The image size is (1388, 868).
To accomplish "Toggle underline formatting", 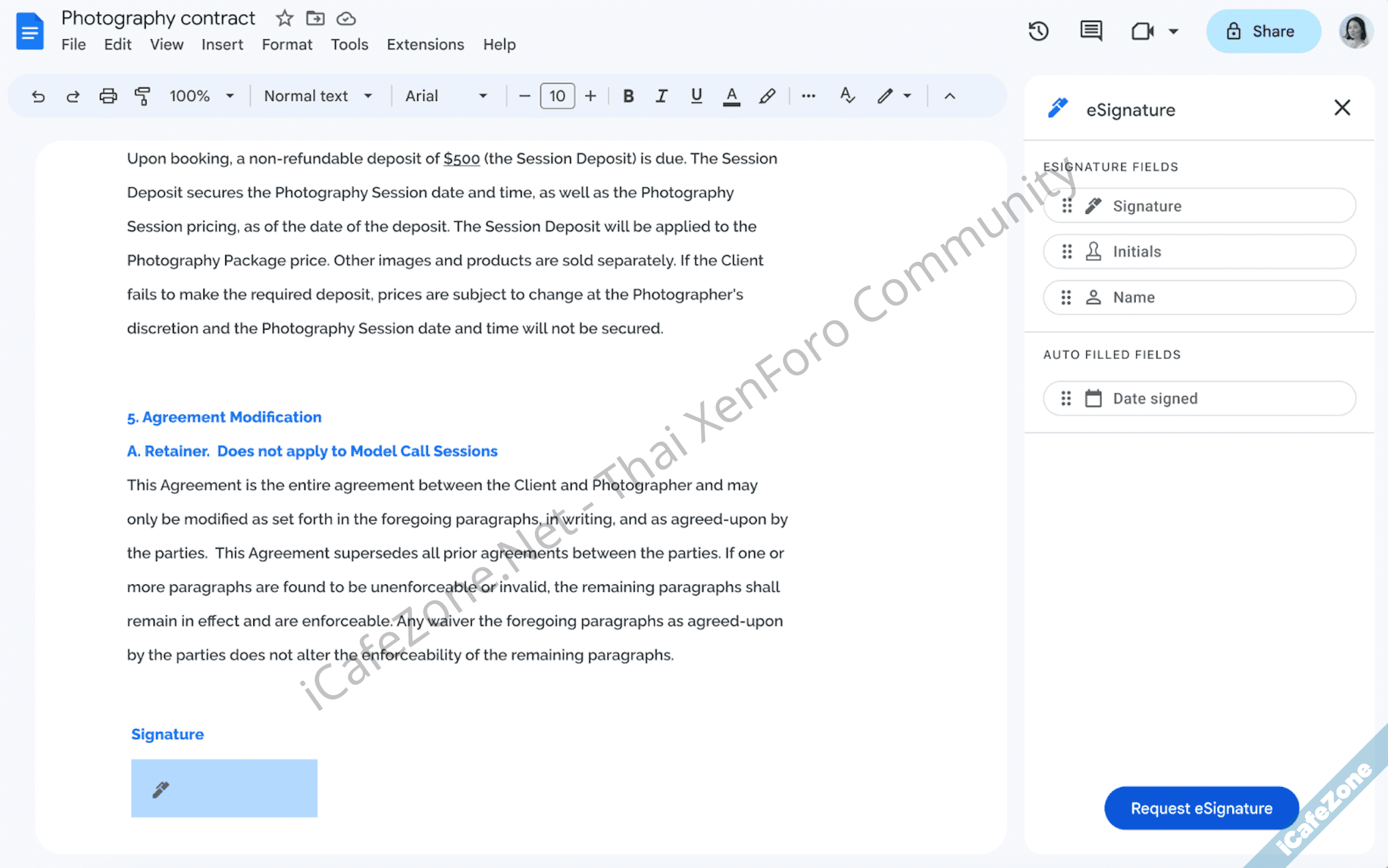I will [x=696, y=96].
